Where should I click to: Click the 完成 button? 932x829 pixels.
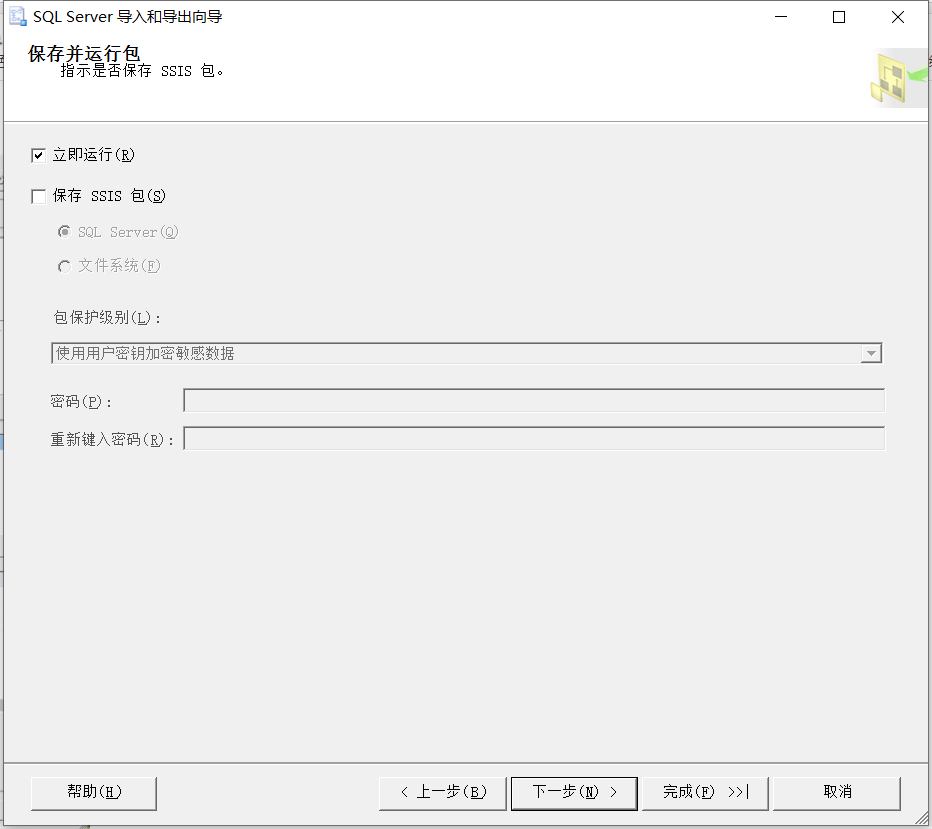coord(705,792)
